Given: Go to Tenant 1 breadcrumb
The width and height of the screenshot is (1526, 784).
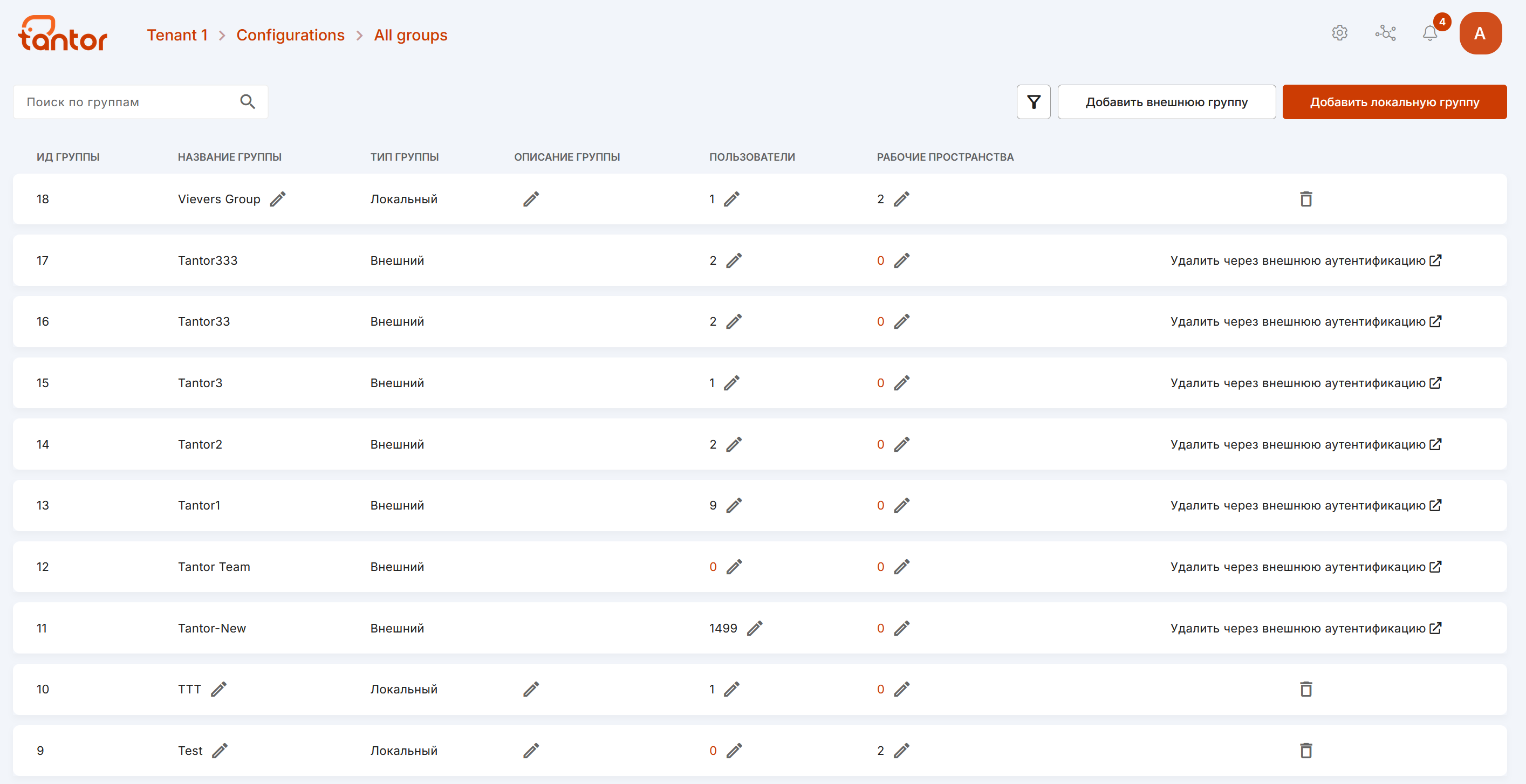Looking at the screenshot, I should pos(177,35).
